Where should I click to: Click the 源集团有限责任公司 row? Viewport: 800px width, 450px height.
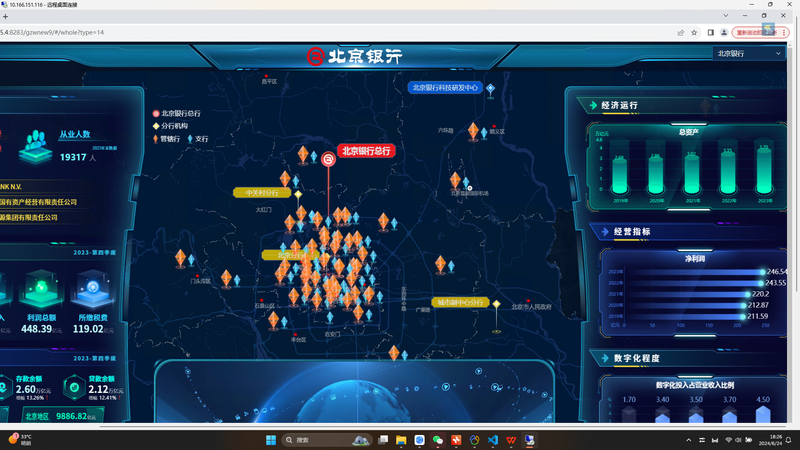29,217
